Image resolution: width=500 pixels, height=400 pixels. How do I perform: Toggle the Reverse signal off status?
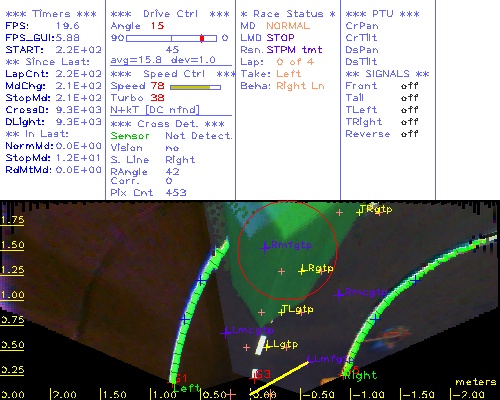coord(410,134)
